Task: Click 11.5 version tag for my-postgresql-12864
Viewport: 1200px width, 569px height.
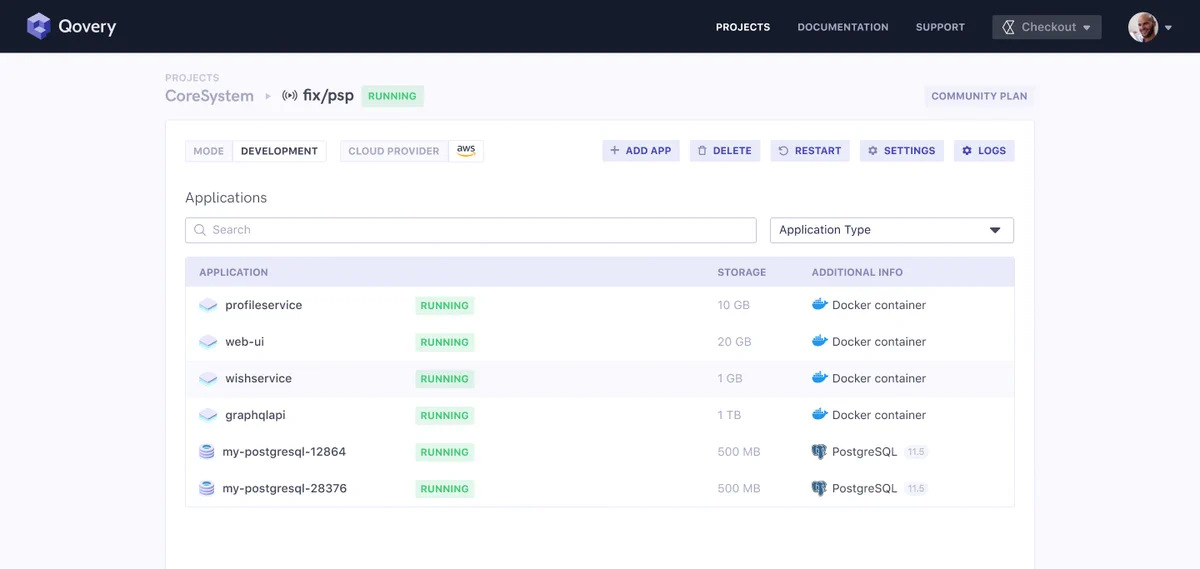Action: (916, 452)
